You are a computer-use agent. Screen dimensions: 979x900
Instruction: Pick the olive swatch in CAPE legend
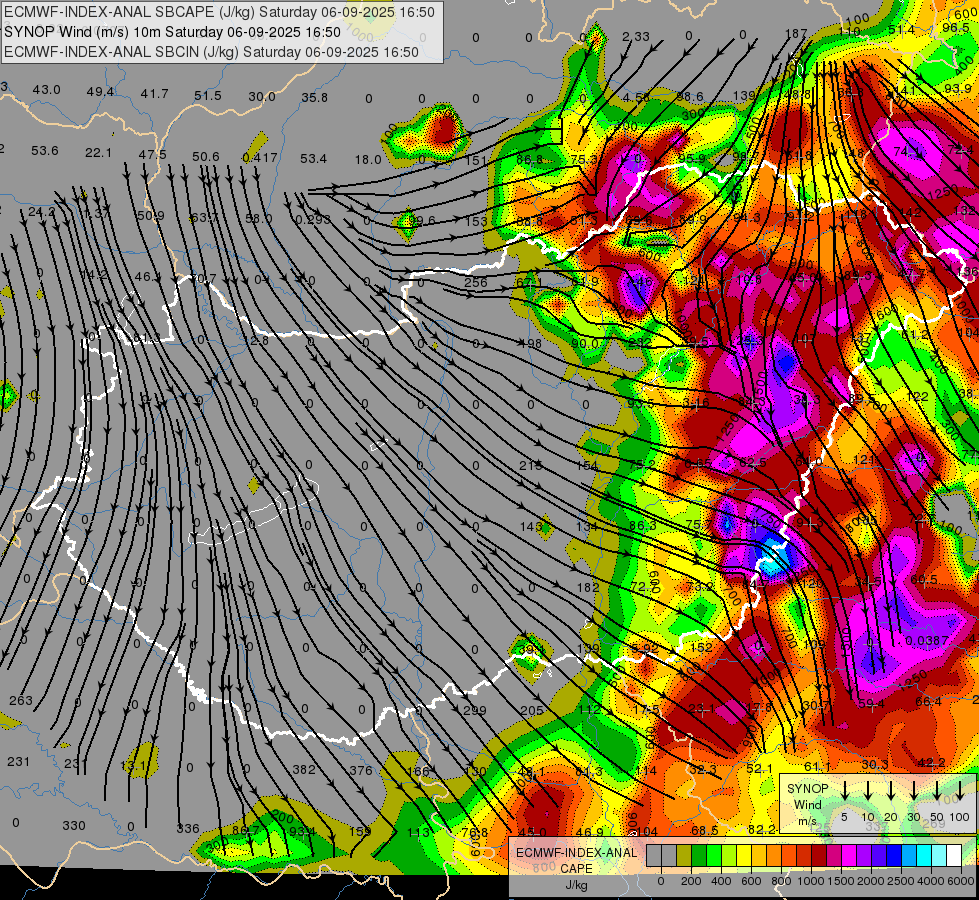[x=684, y=856]
